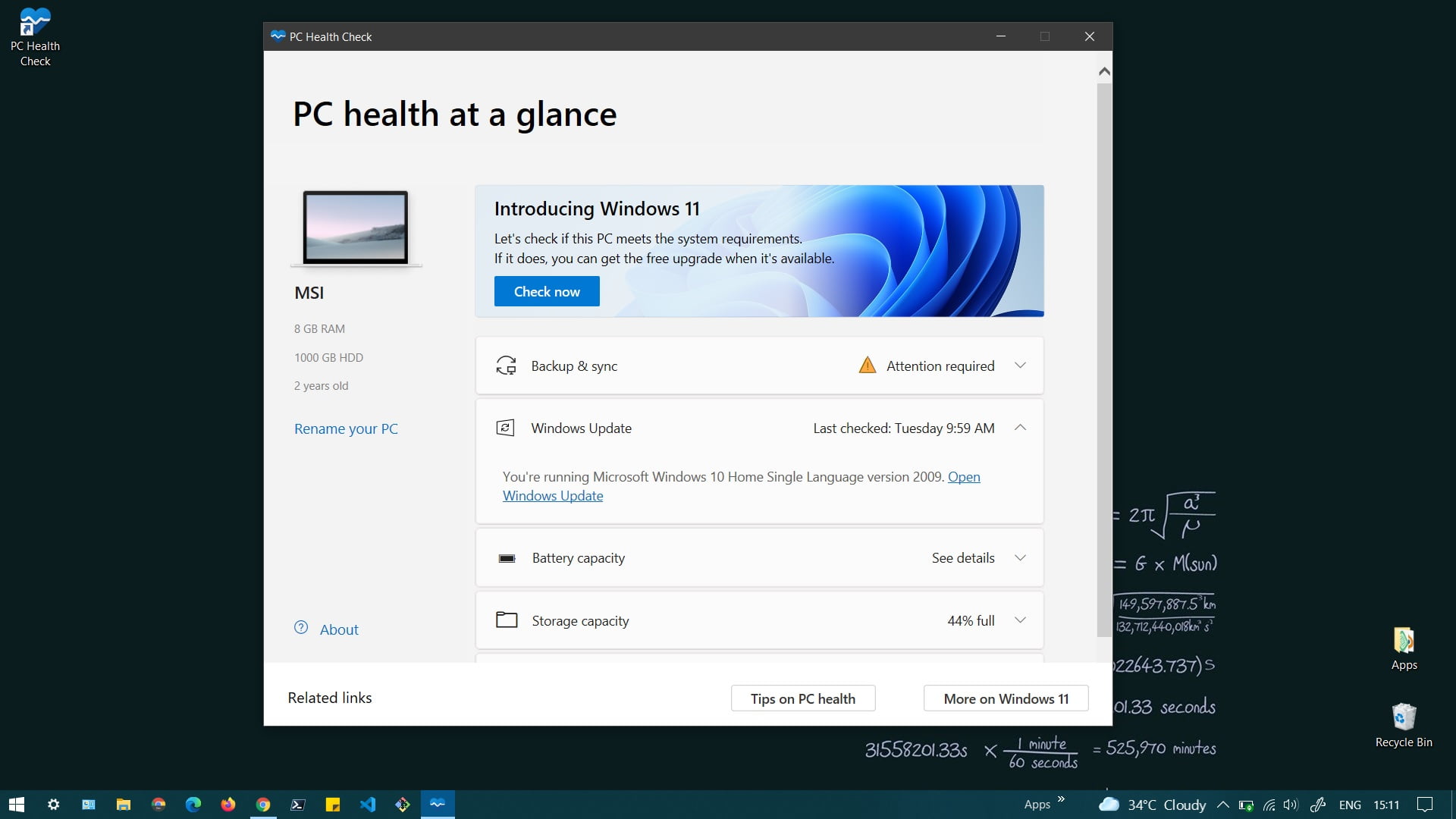Click the Backup & sync icon

coord(506,366)
